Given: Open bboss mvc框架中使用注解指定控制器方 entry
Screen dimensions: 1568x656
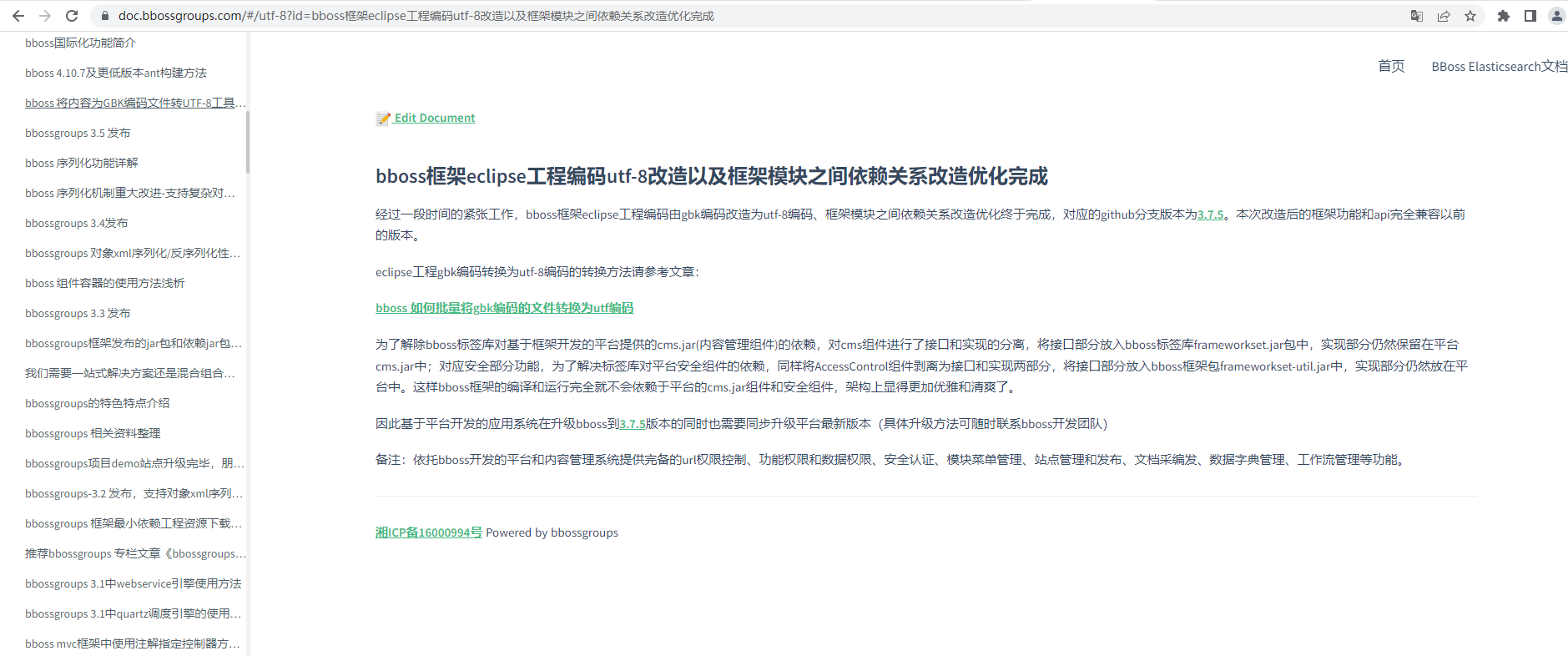Looking at the screenshot, I should click(x=133, y=643).
